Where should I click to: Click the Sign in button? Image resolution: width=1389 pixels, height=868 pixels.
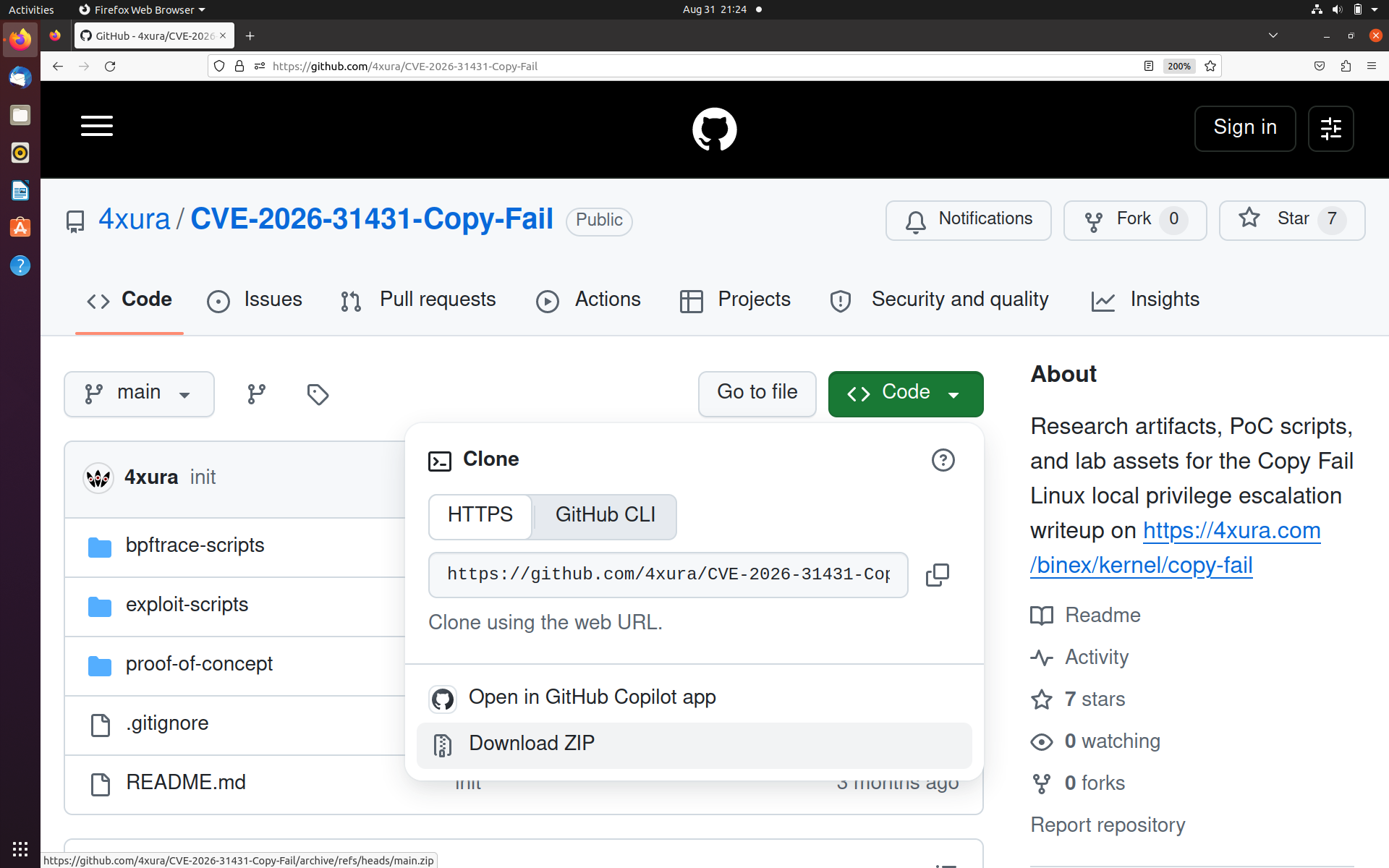(1245, 129)
